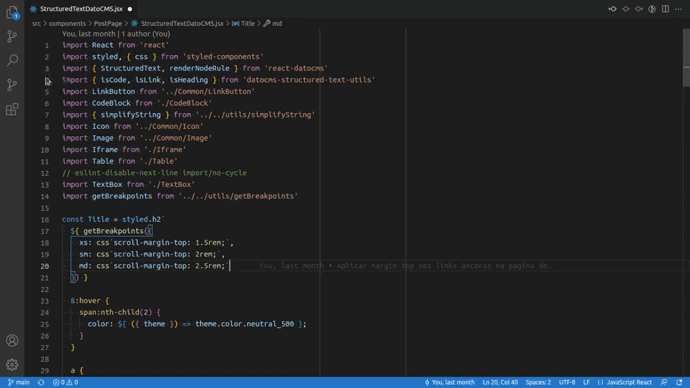
Task: Click 'react-datocms' import string
Action: pyautogui.click(x=296, y=68)
